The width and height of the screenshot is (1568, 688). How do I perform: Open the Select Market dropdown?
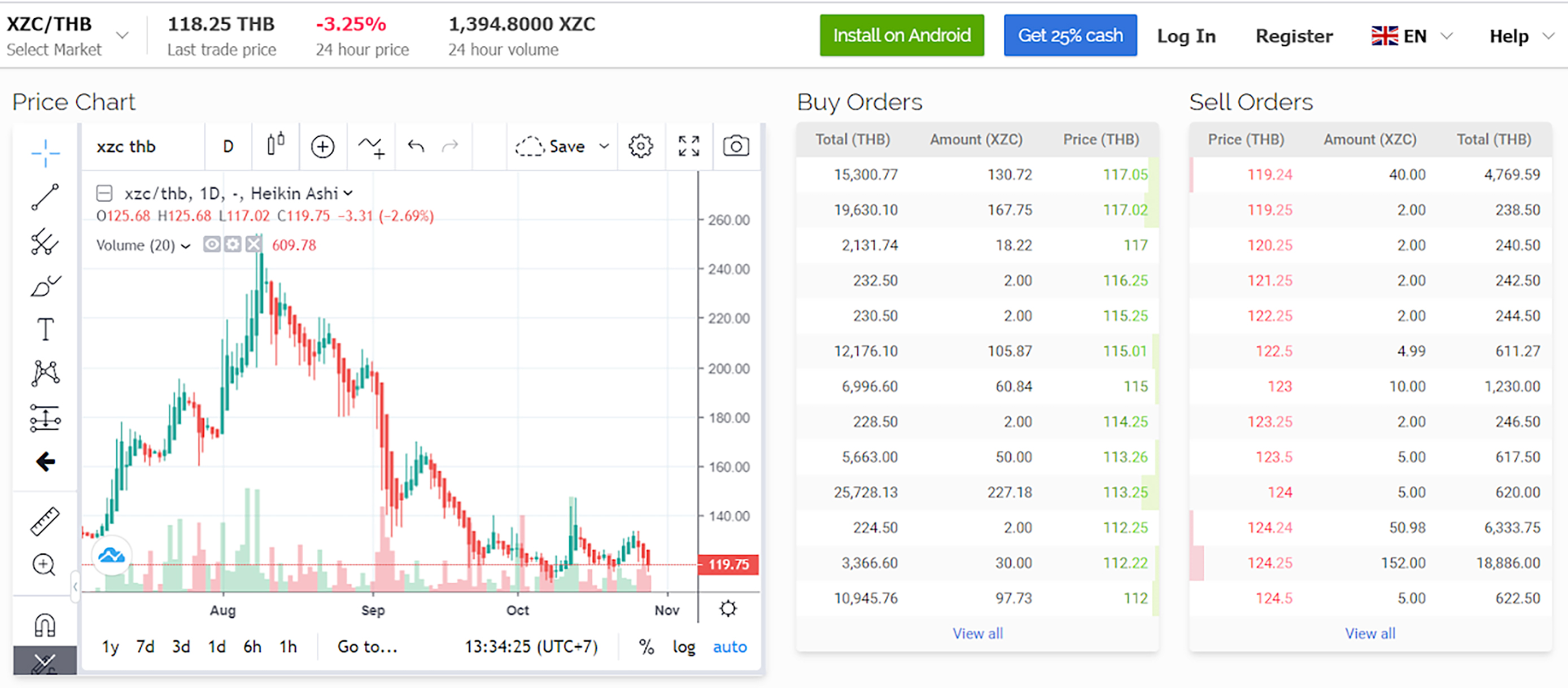coord(67,37)
